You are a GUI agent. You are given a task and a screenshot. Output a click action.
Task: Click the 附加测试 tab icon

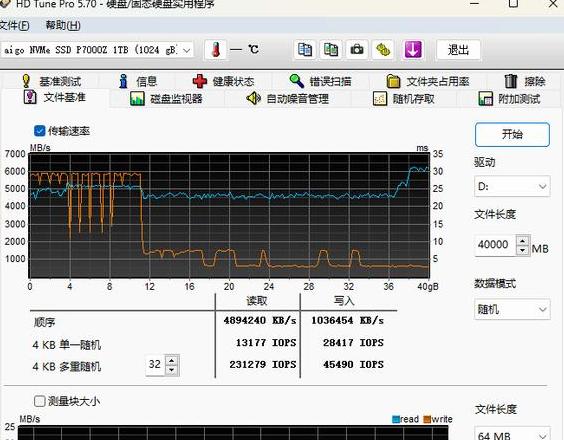click(x=485, y=99)
